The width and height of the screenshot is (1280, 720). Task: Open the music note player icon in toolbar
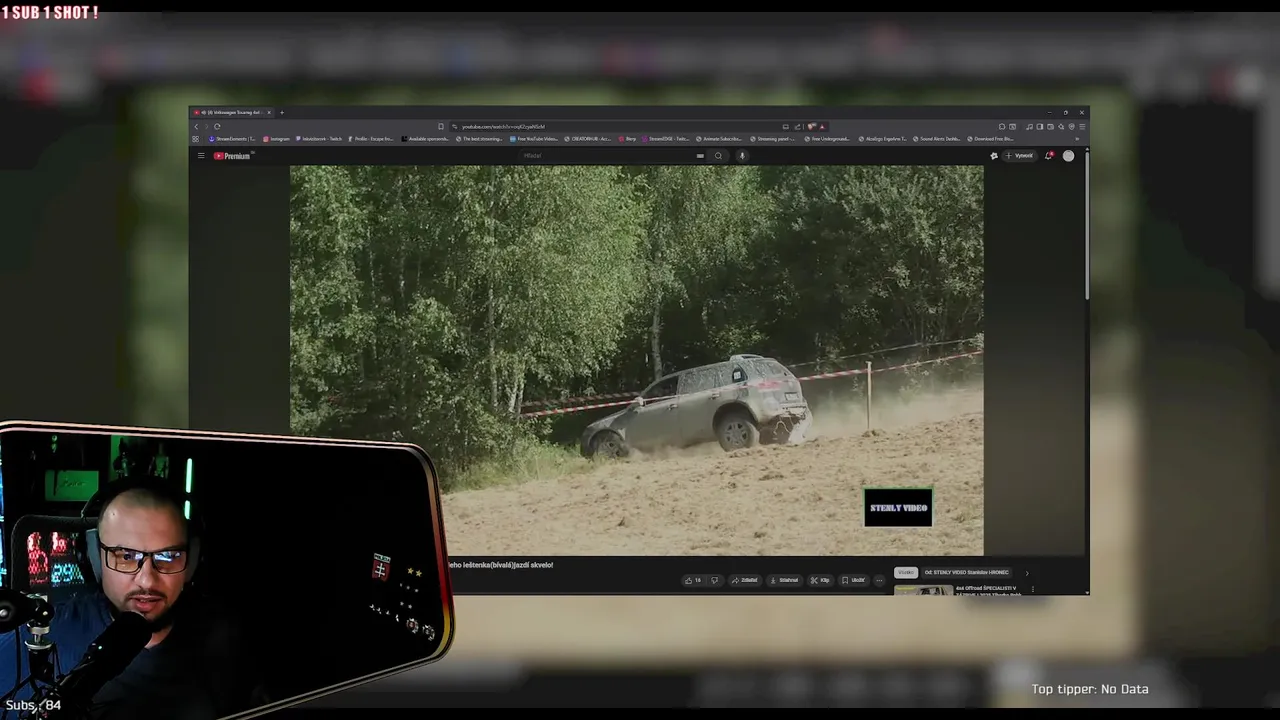coord(1029,127)
